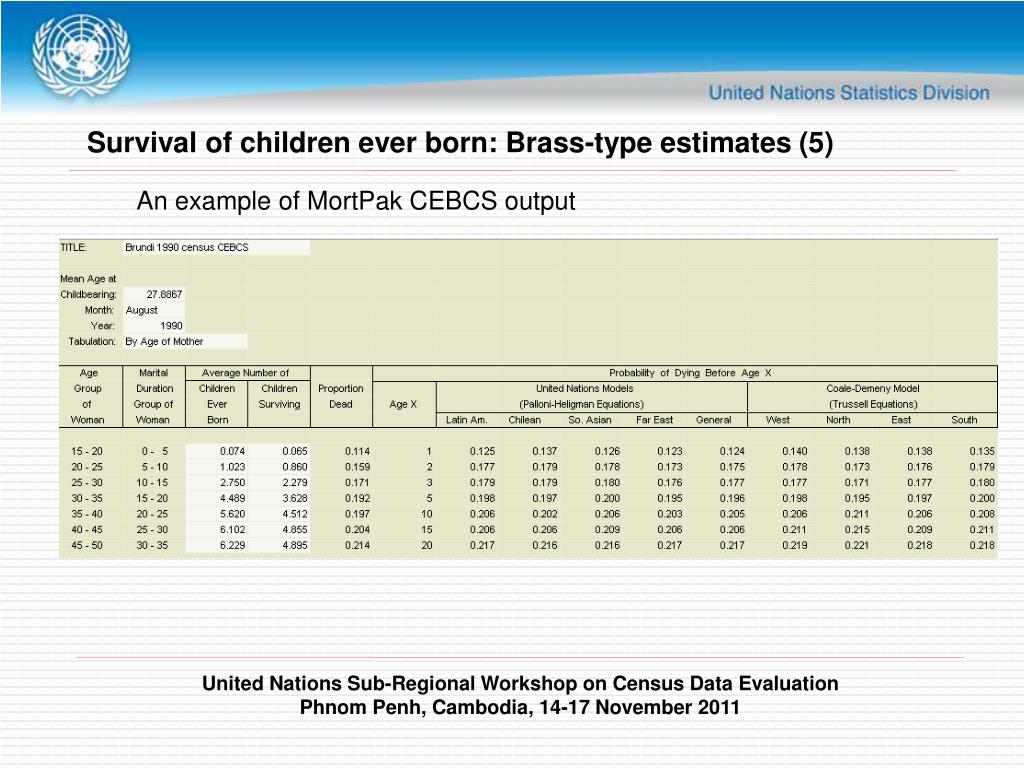This screenshot has width=1024, height=768.
Task: Click the 'Proportion Dead' column header
Action: tap(341, 396)
